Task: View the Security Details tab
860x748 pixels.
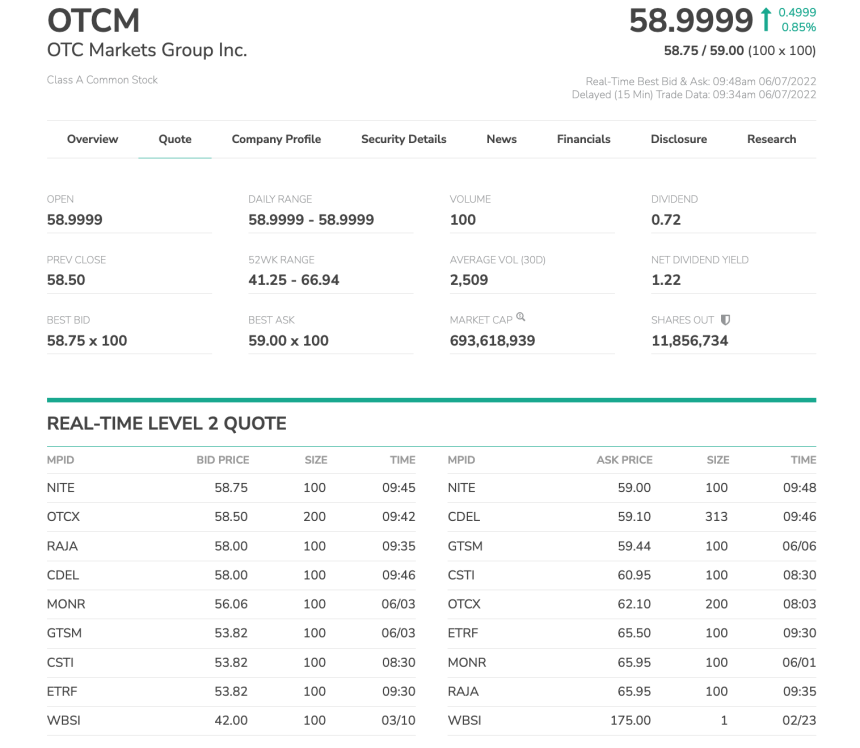Action: click(403, 139)
